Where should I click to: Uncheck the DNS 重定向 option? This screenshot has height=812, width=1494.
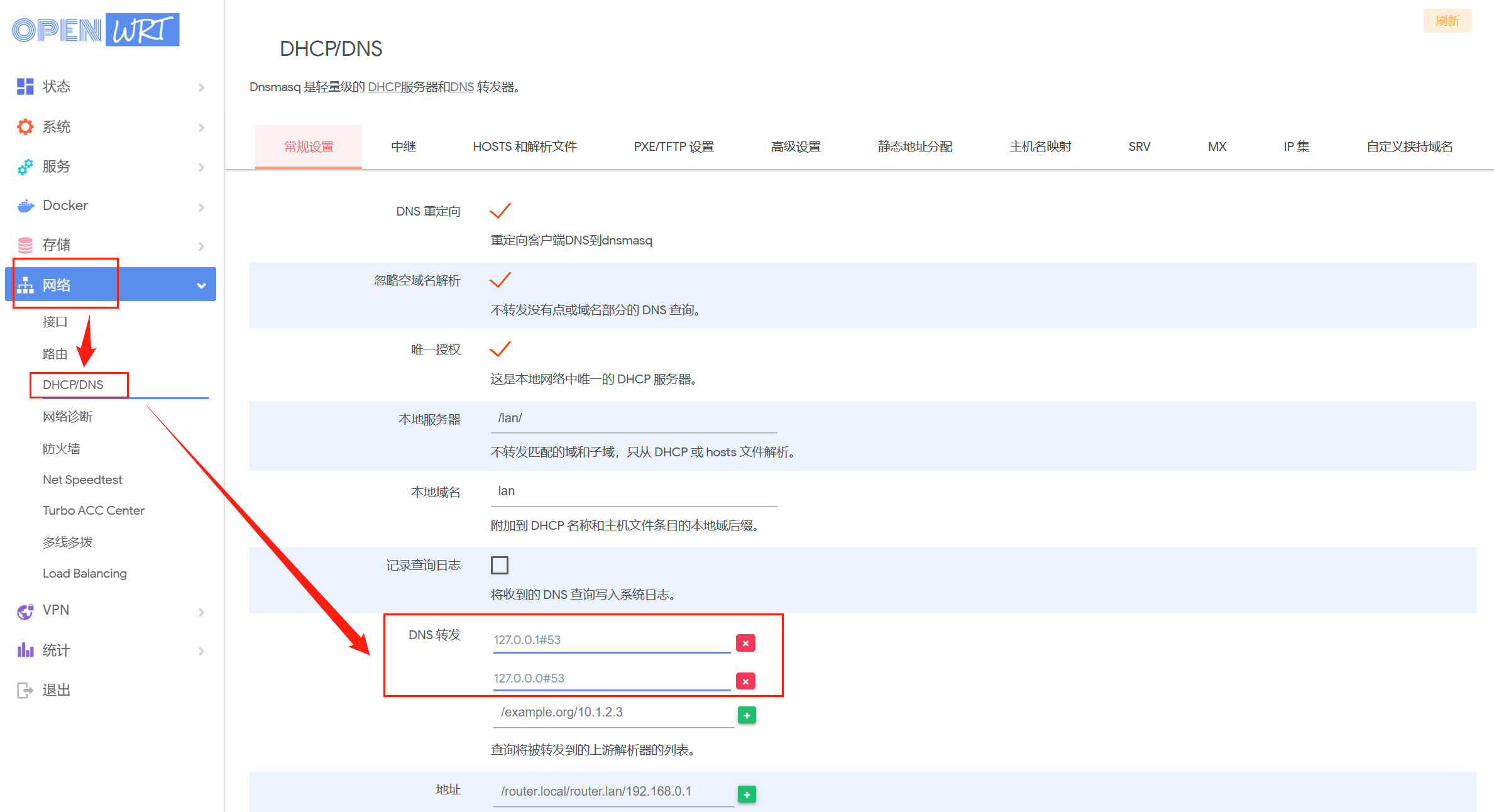(x=500, y=211)
